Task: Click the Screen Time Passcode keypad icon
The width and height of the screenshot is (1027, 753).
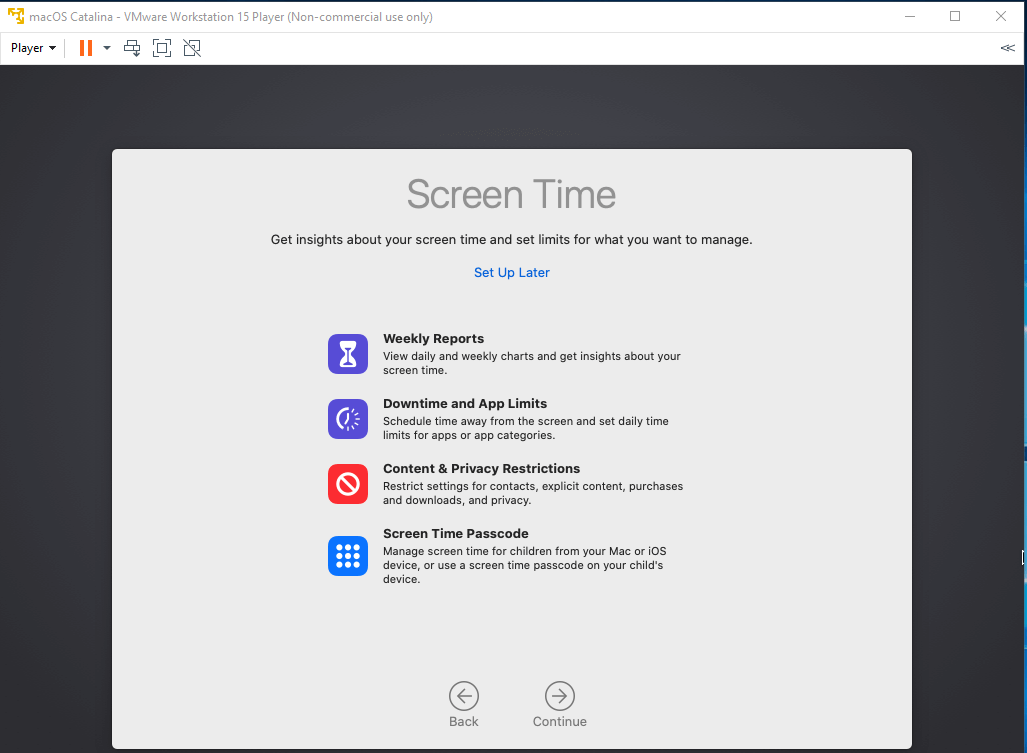Action: coord(348,556)
